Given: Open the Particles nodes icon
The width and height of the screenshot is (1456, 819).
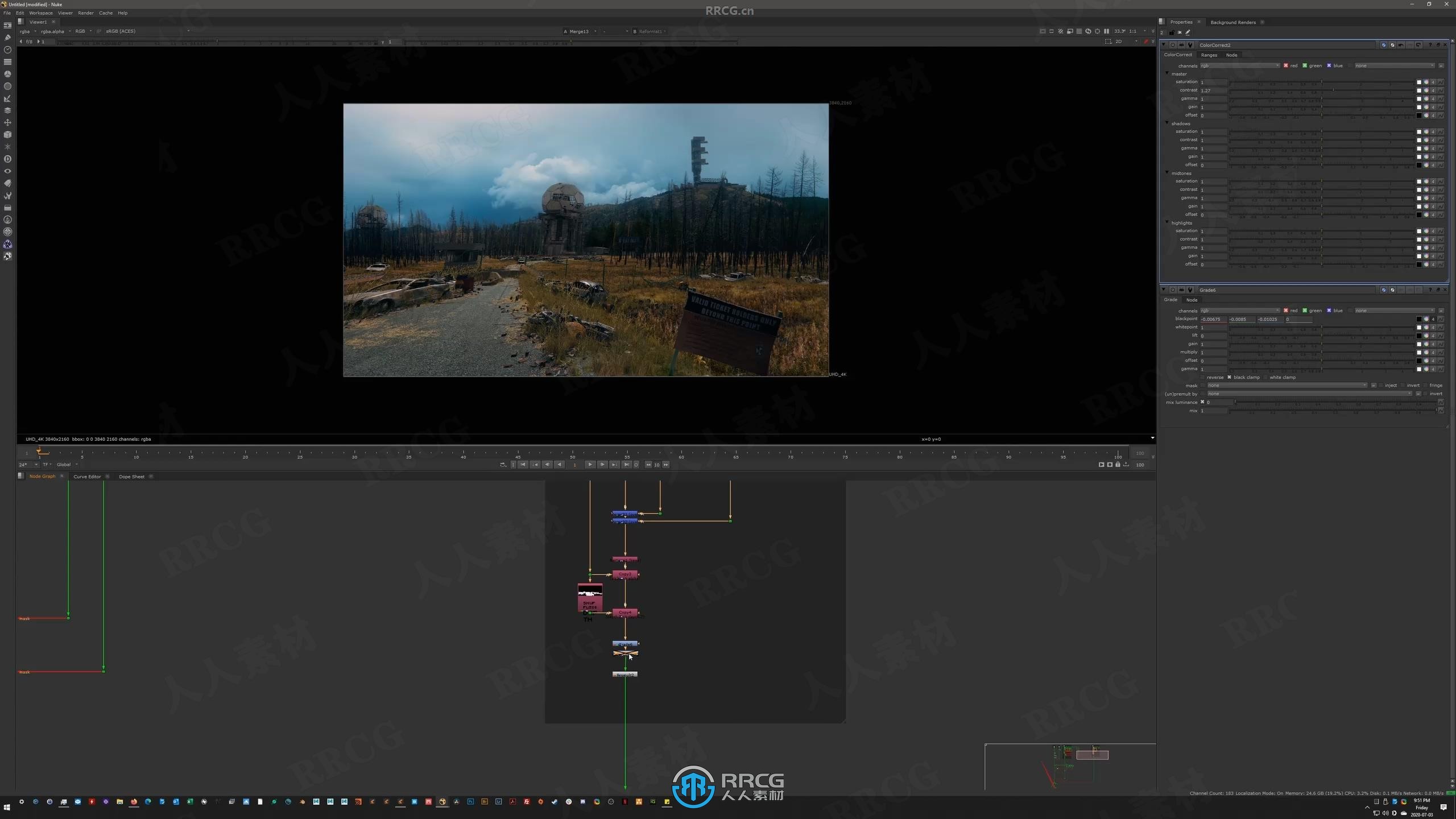Looking at the screenshot, I should tap(7, 147).
